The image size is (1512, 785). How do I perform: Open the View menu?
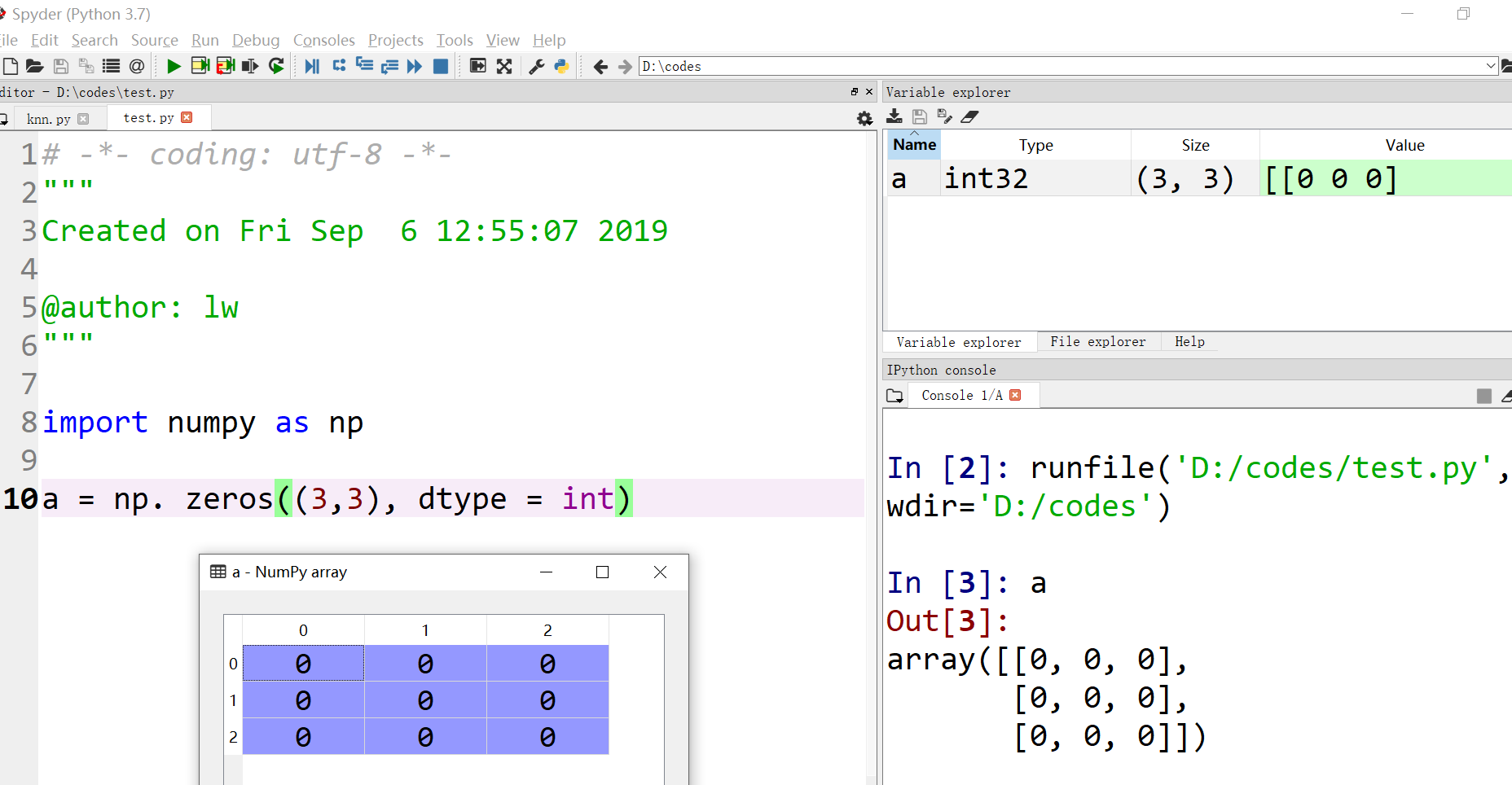(503, 40)
